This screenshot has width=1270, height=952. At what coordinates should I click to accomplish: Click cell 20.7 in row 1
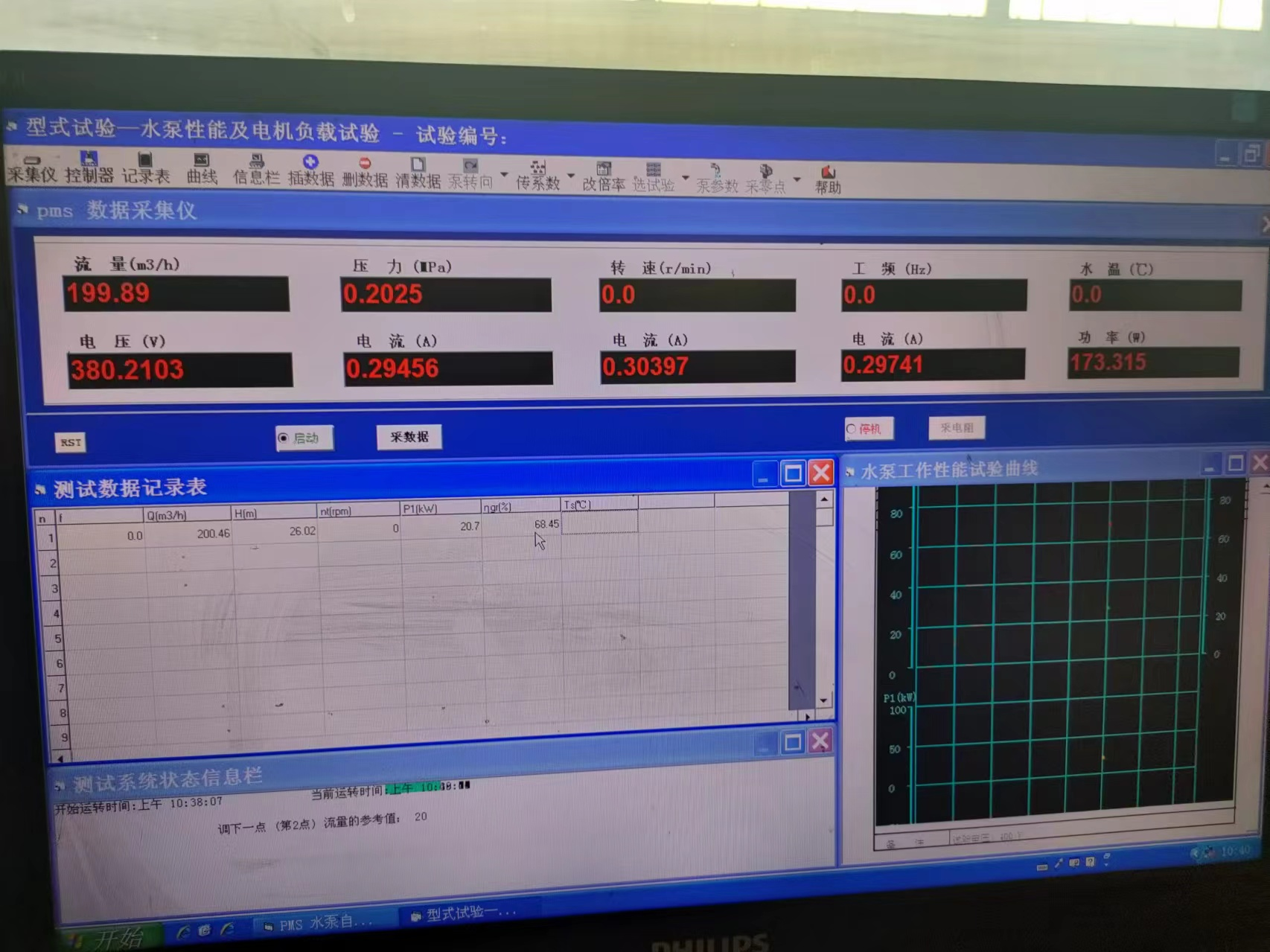point(441,526)
